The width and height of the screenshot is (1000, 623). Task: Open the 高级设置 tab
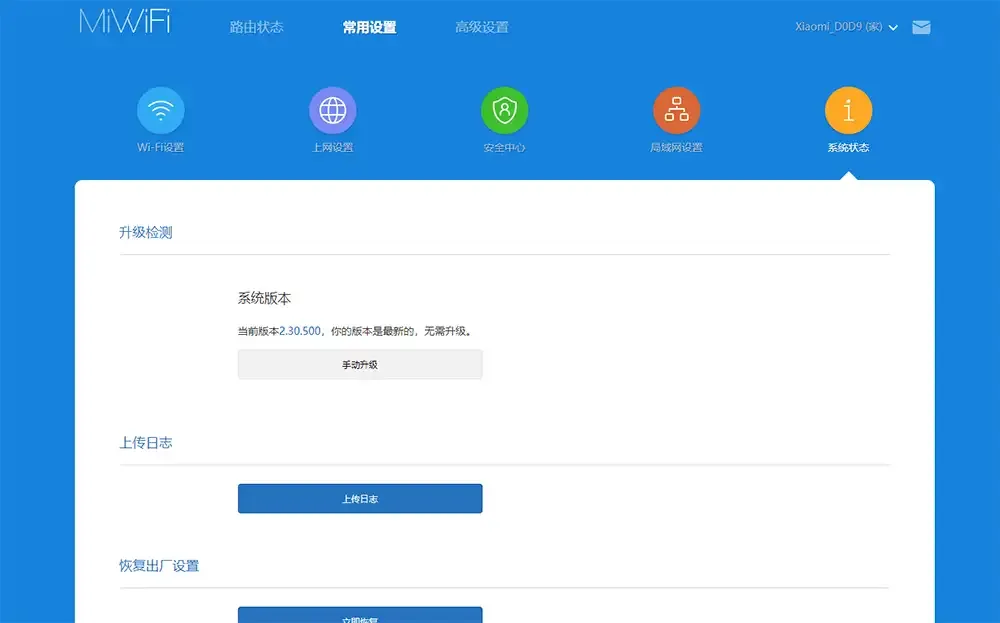481,28
